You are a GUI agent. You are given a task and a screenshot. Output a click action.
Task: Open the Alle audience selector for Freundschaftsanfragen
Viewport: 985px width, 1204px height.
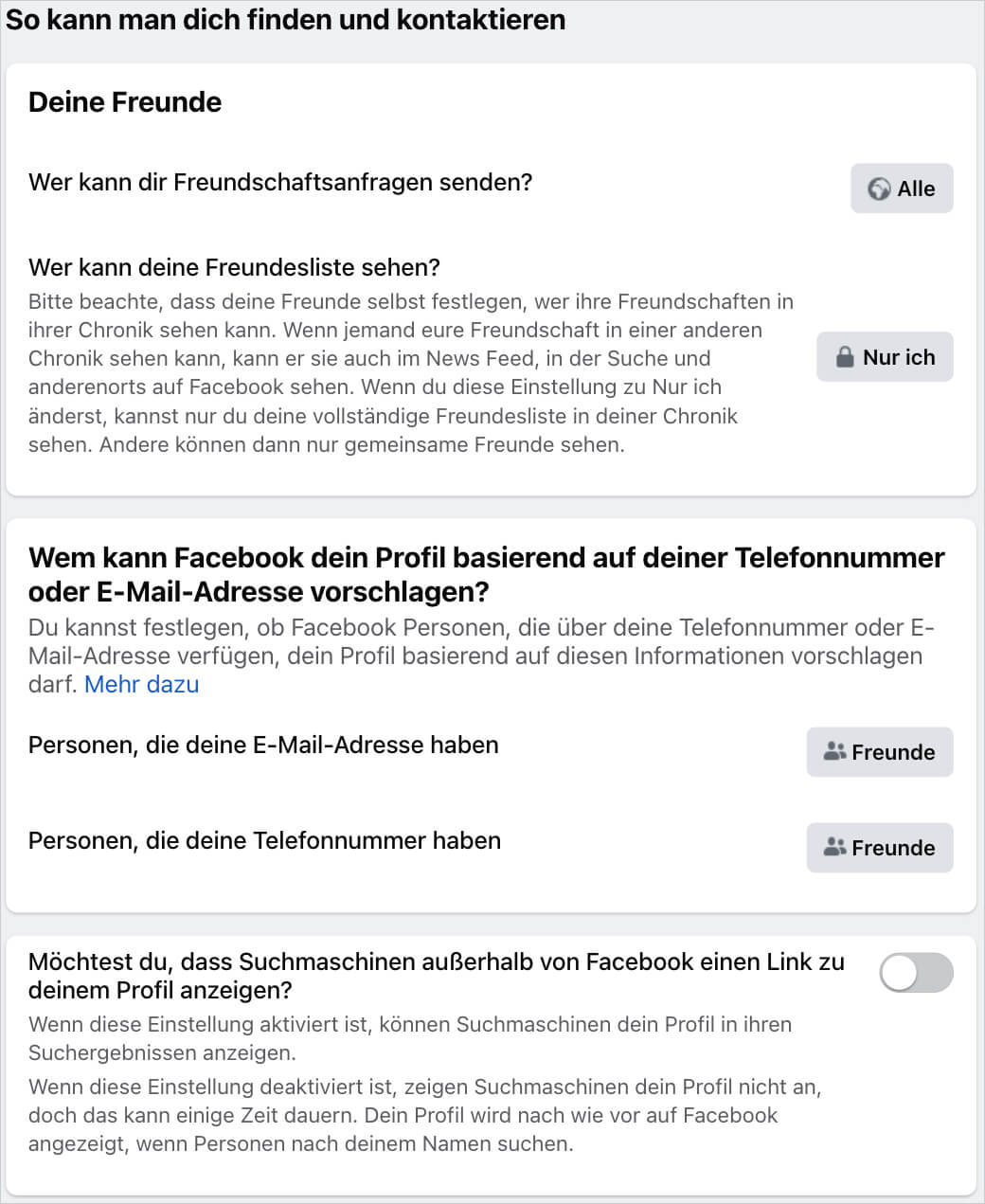pos(902,189)
